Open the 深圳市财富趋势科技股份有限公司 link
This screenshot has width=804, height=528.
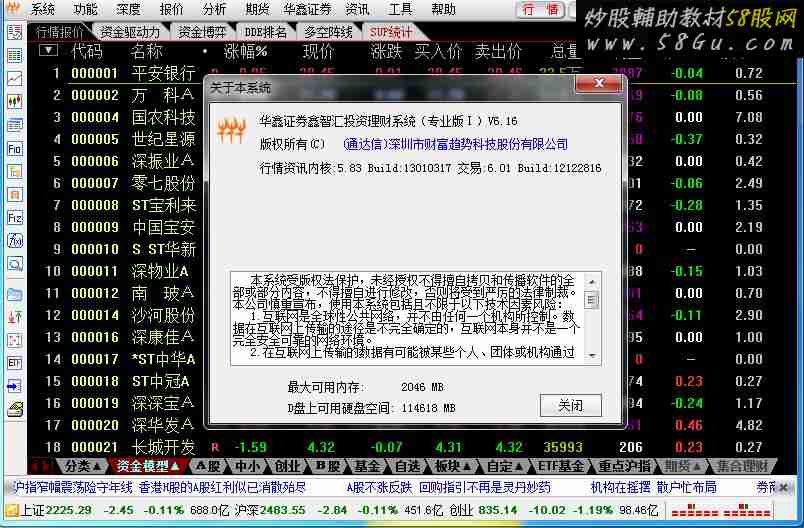[x=455, y=145]
